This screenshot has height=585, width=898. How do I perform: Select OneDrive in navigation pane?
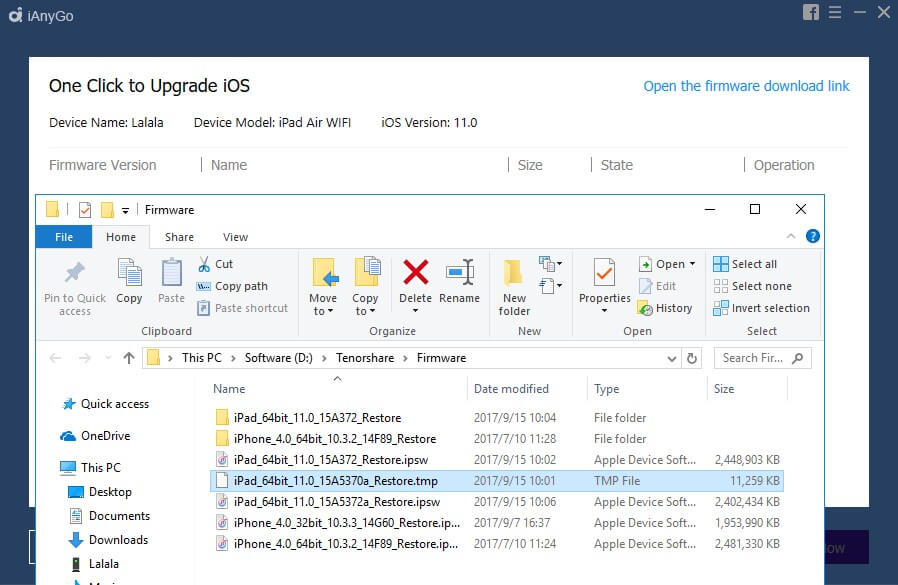click(x=96, y=436)
